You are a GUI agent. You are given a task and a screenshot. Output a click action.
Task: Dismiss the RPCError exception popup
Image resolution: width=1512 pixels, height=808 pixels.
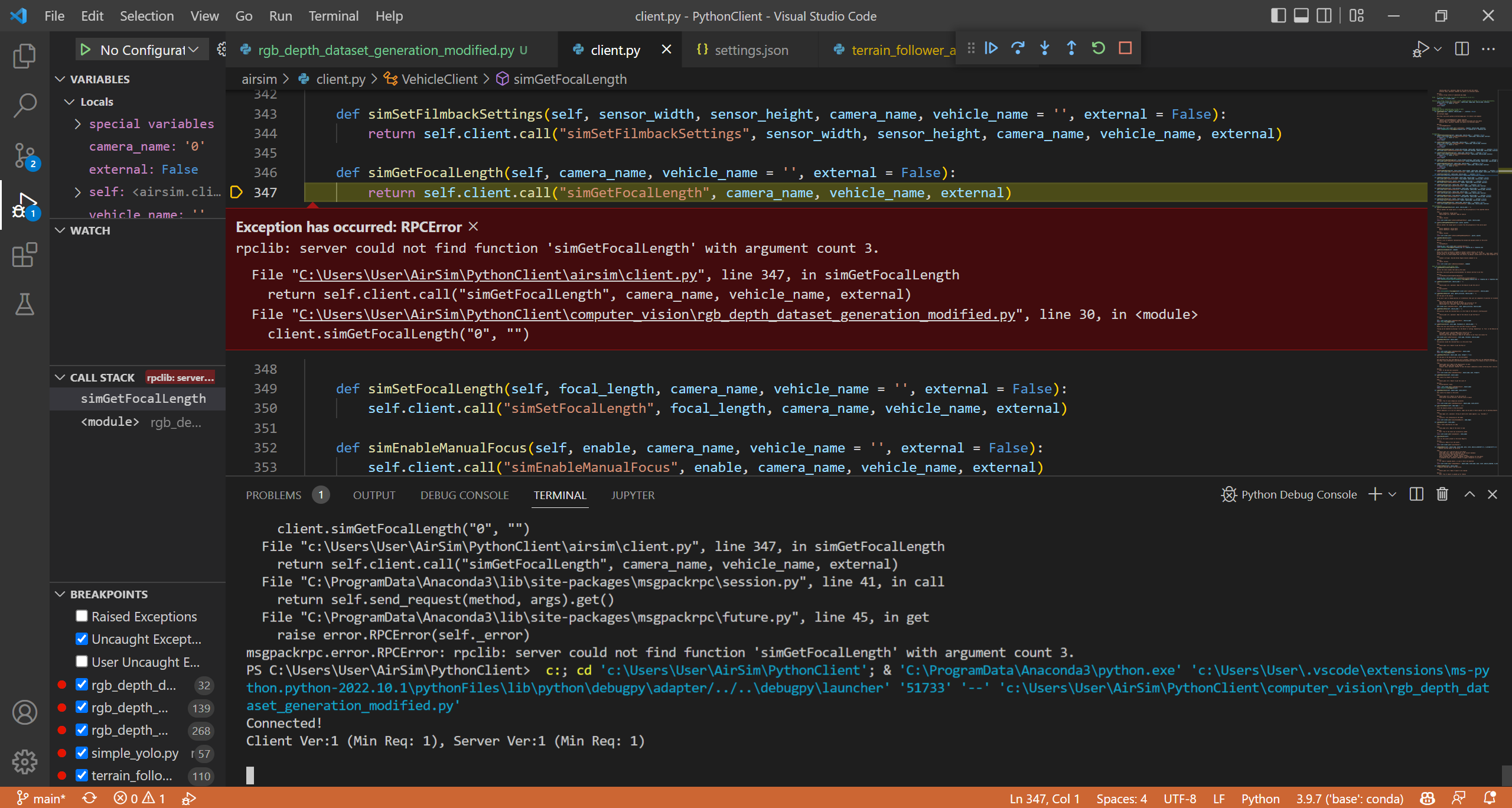[473, 226]
